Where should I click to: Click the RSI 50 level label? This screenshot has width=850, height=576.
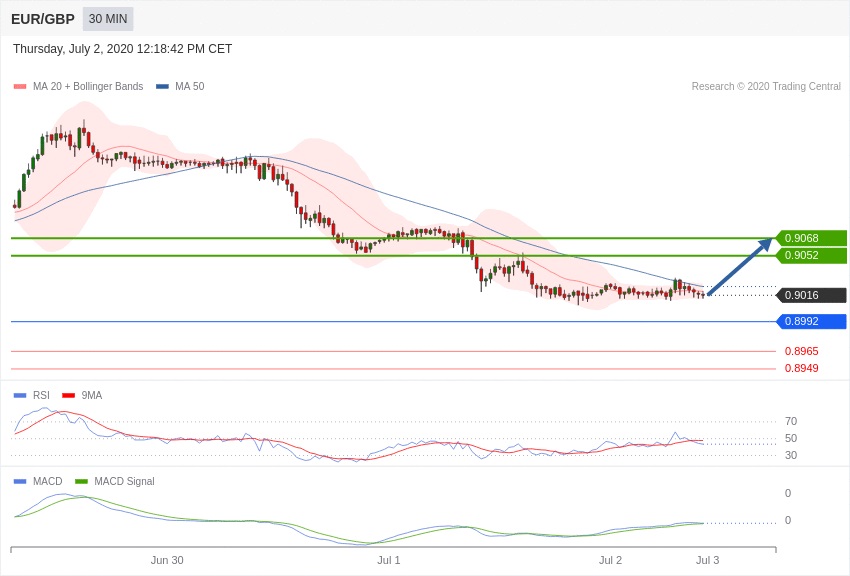791,438
